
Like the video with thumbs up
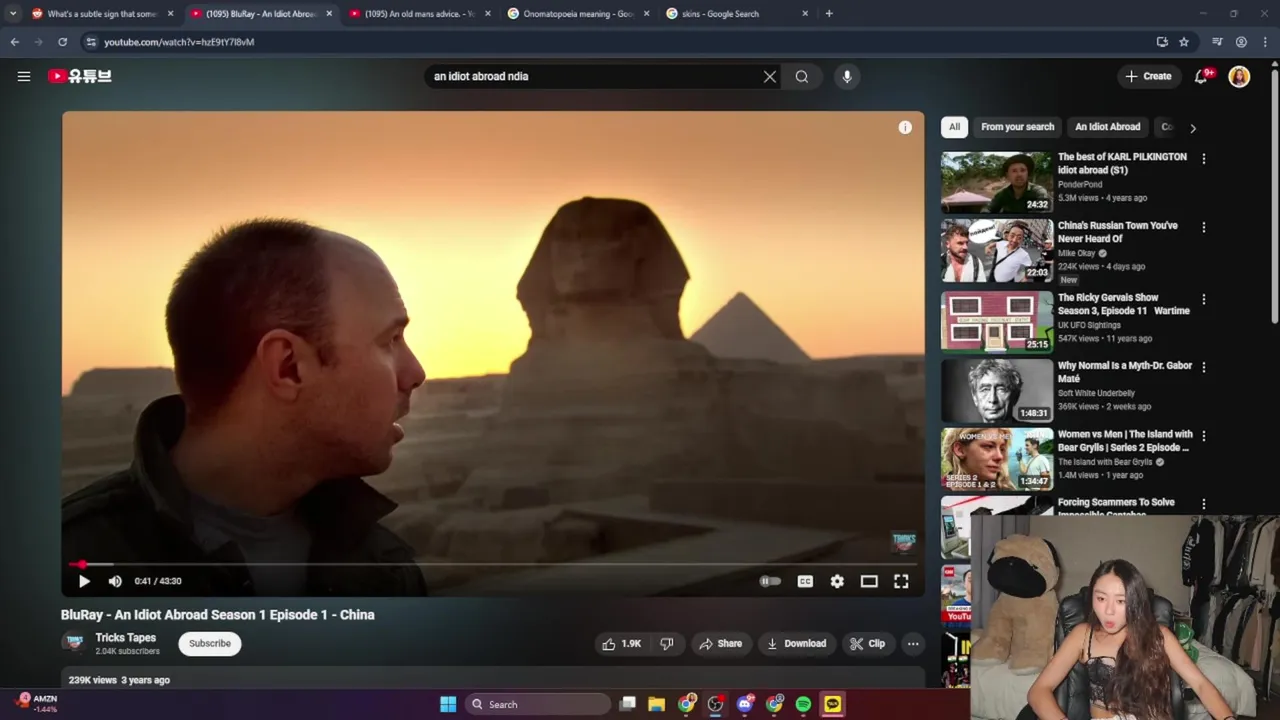(x=621, y=644)
